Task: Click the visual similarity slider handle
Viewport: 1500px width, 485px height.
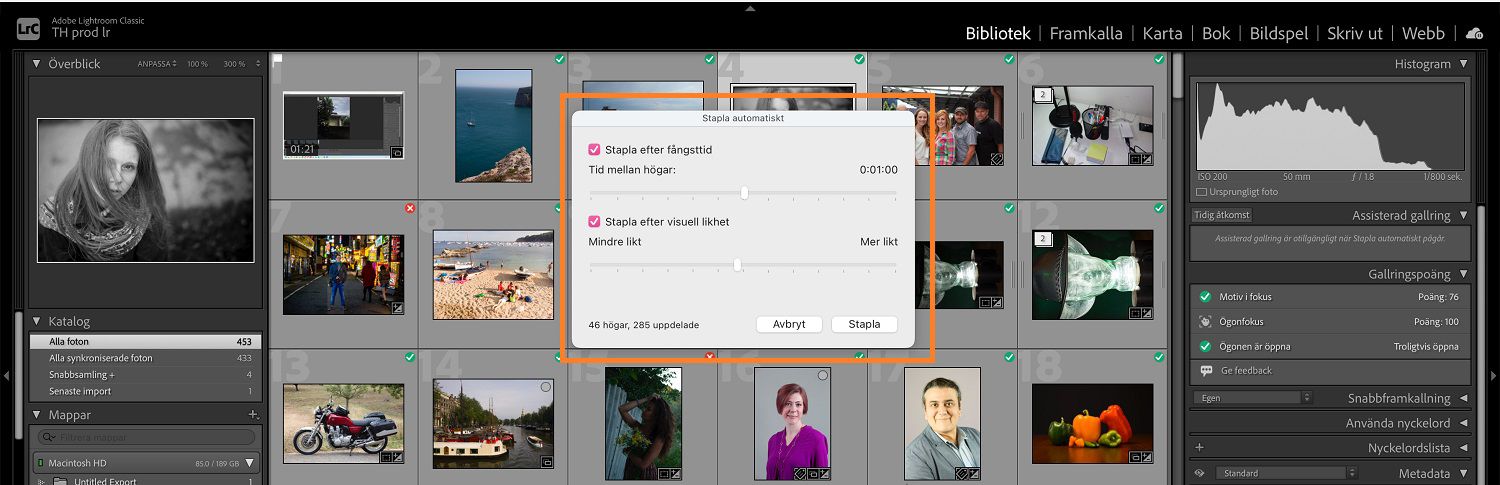Action: pyautogui.click(x=737, y=265)
